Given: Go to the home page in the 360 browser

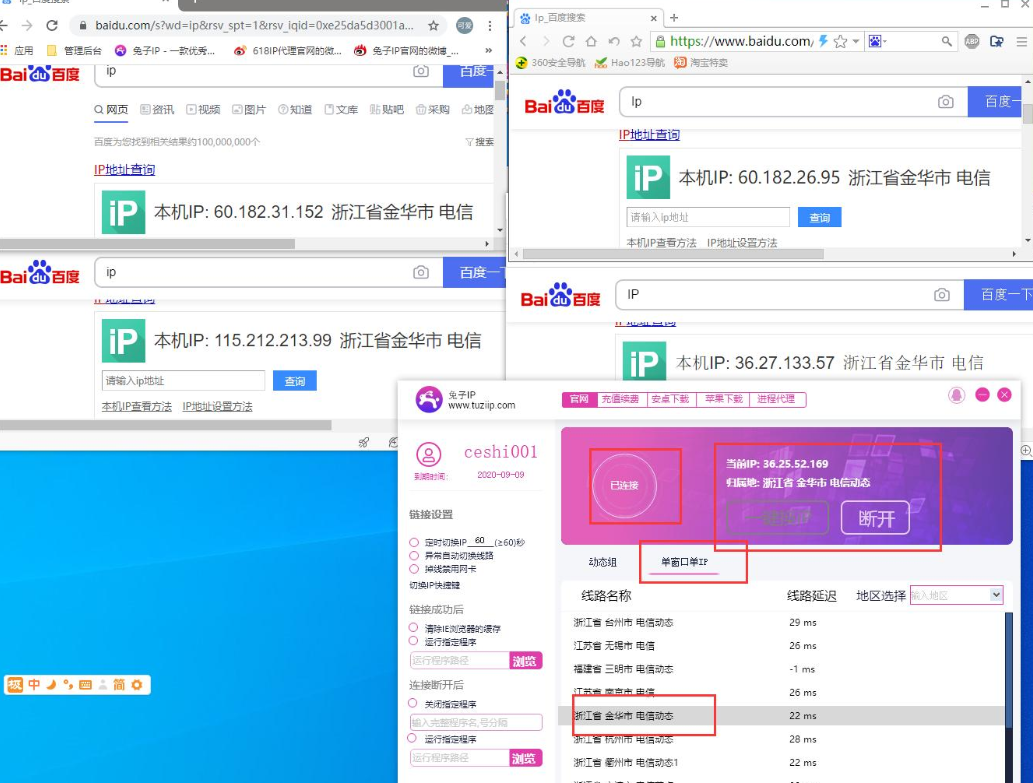Looking at the screenshot, I should click(x=591, y=41).
